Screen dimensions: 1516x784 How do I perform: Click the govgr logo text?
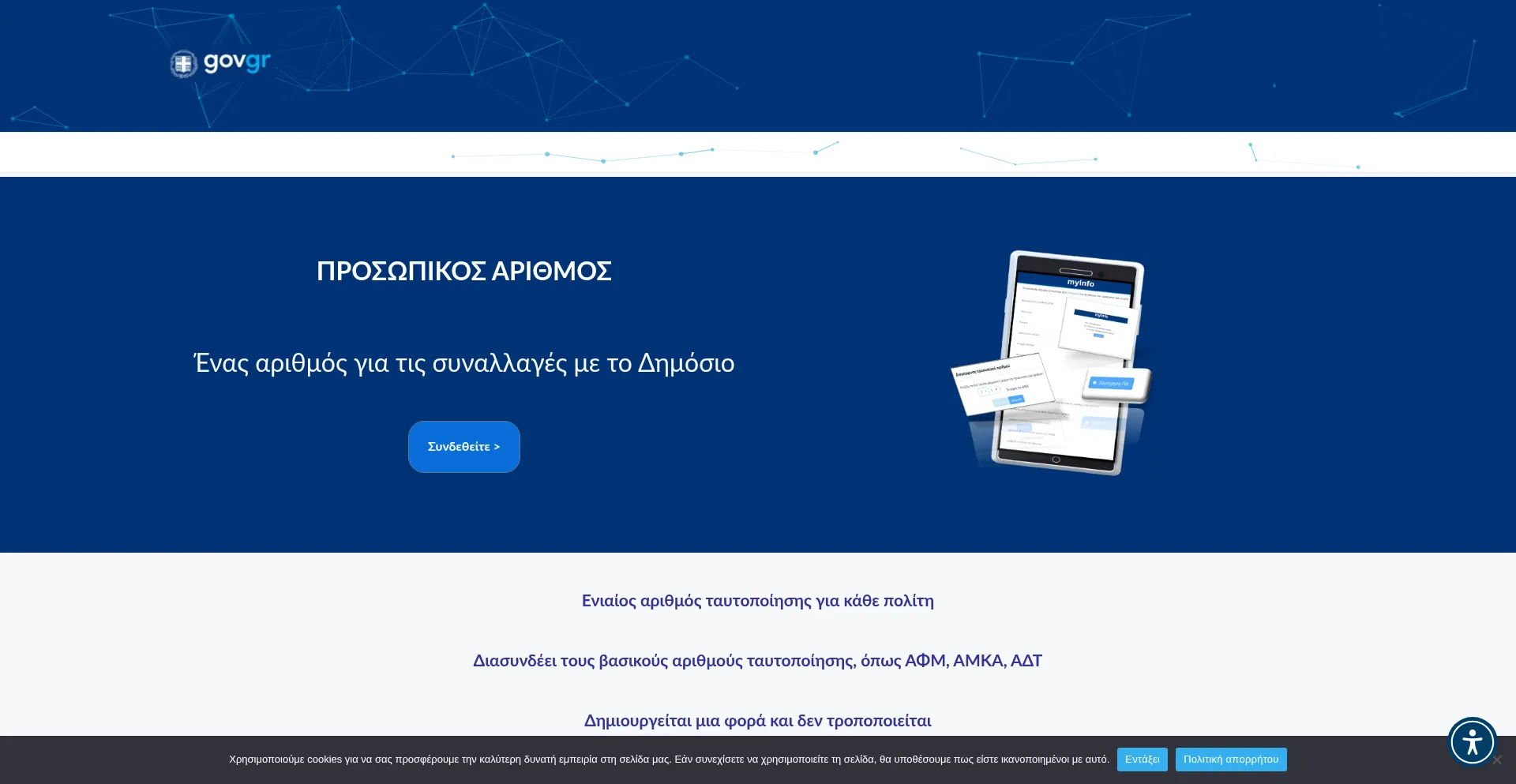tap(237, 62)
